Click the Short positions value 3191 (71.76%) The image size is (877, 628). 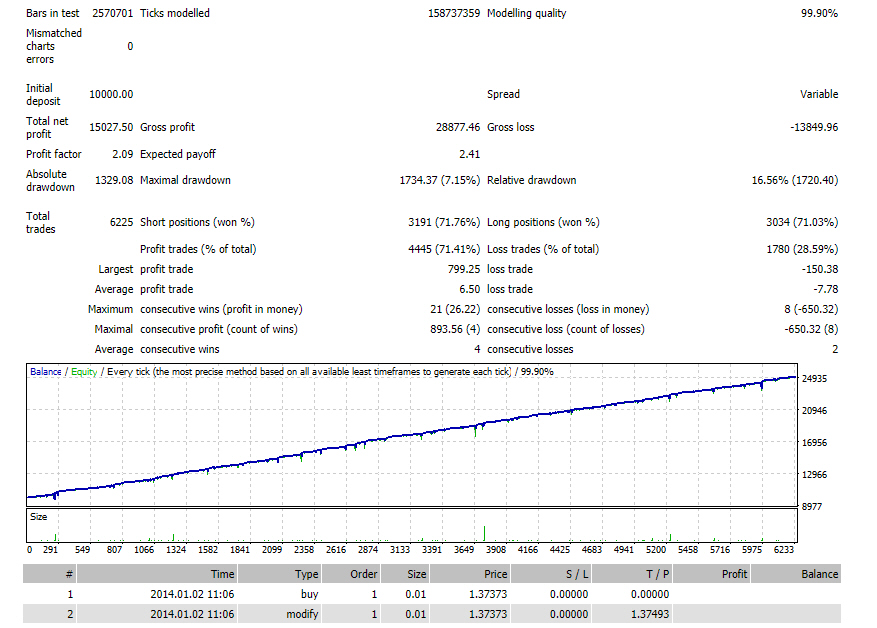coord(444,222)
